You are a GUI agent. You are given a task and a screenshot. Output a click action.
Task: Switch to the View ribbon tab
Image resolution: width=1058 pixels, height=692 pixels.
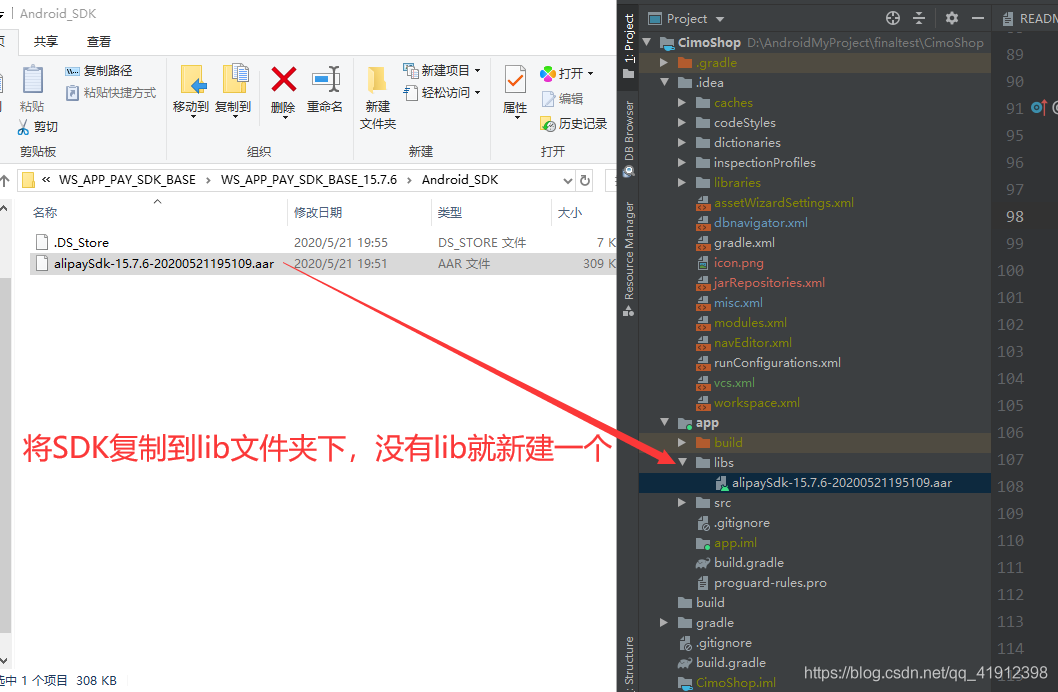(x=99, y=41)
